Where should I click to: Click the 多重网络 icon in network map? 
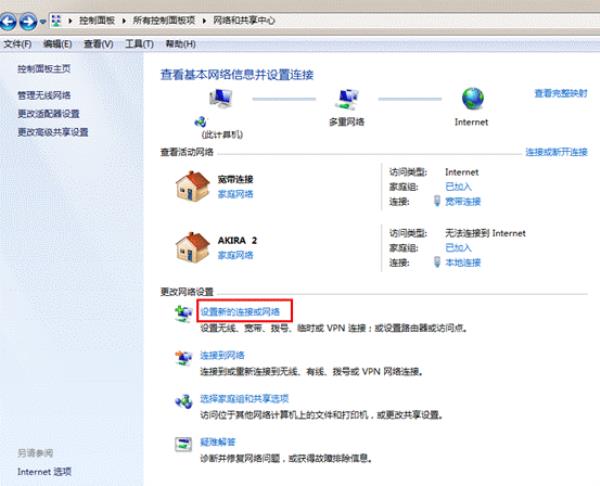point(347,99)
